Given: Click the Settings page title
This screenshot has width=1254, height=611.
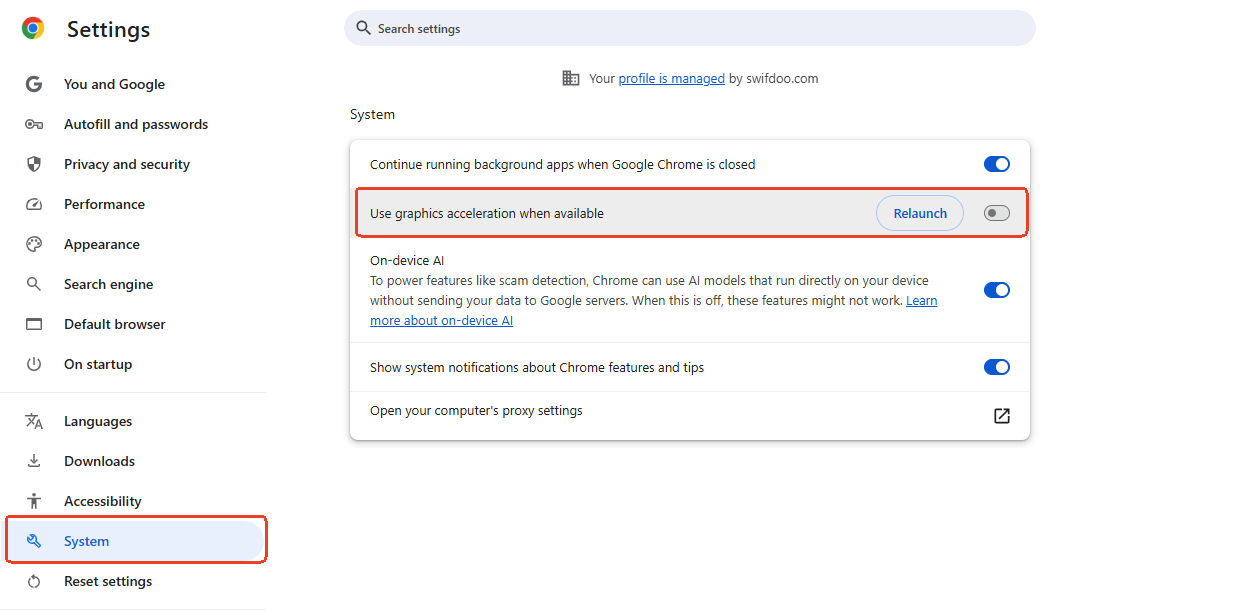Looking at the screenshot, I should tap(108, 30).
